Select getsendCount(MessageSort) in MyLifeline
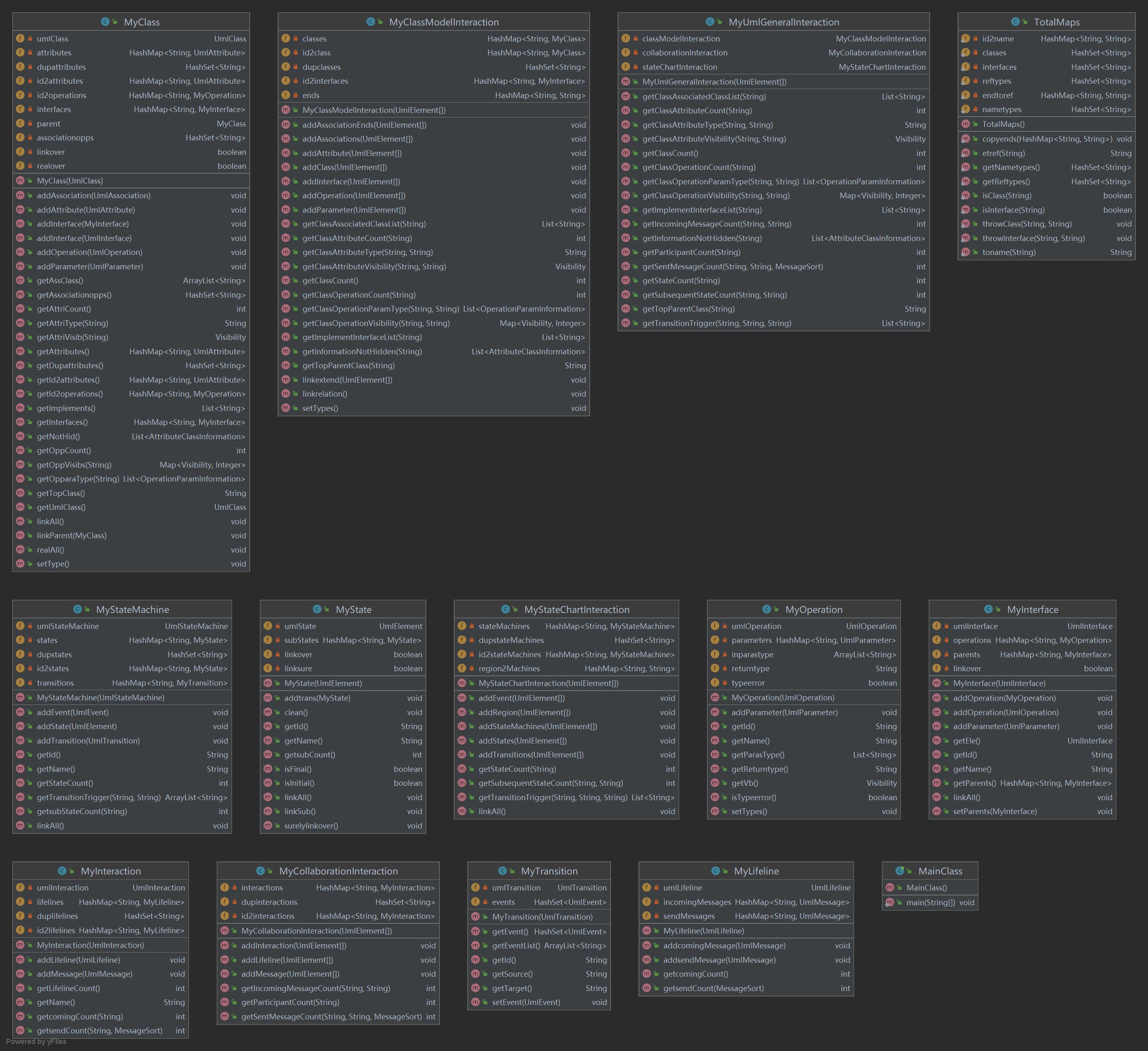The height and width of the screenshot is (1051, 1148). 746,988
